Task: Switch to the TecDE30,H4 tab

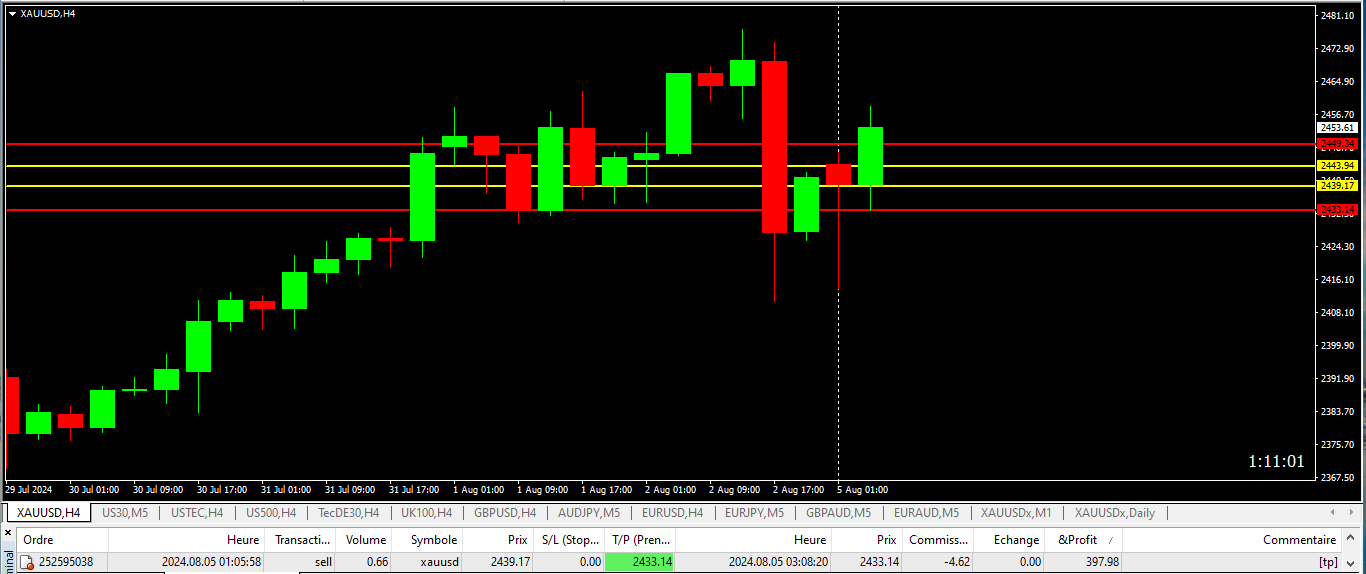Action: (348, 513)
